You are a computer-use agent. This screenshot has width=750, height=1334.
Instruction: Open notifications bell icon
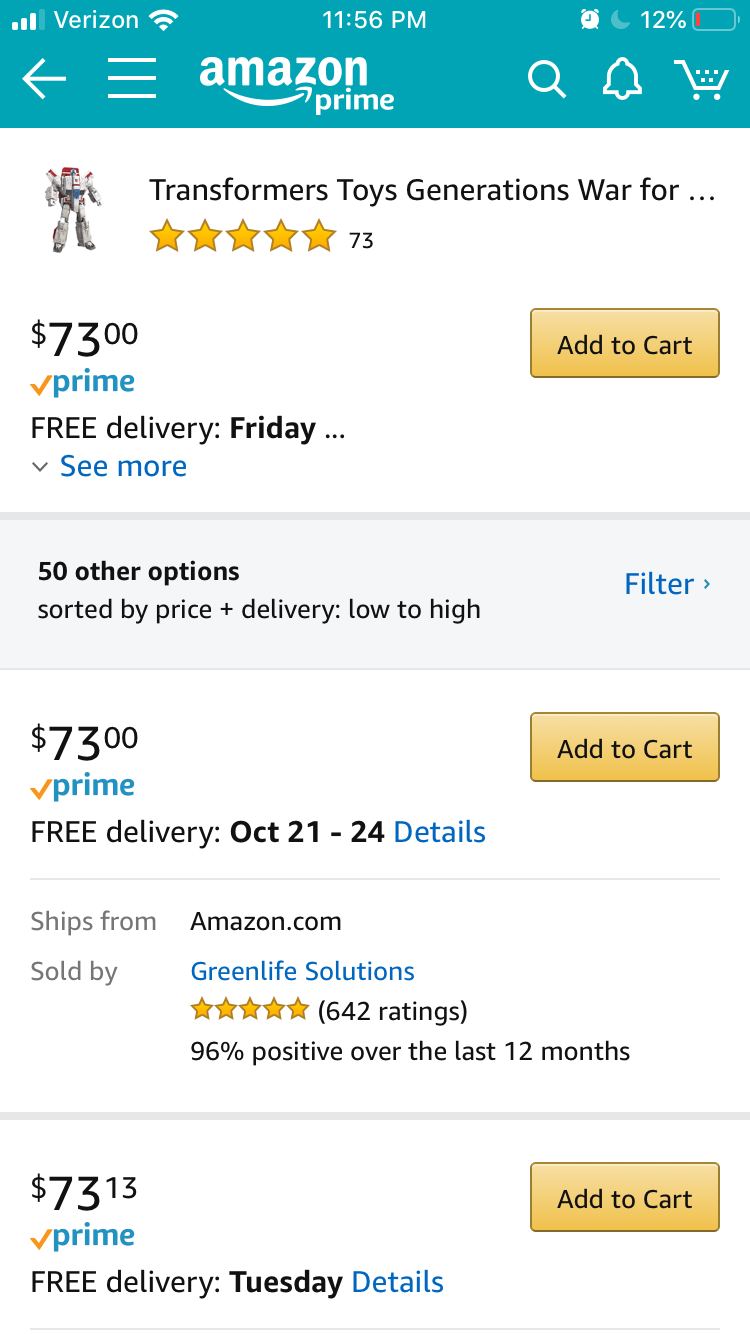coord(622,79)
